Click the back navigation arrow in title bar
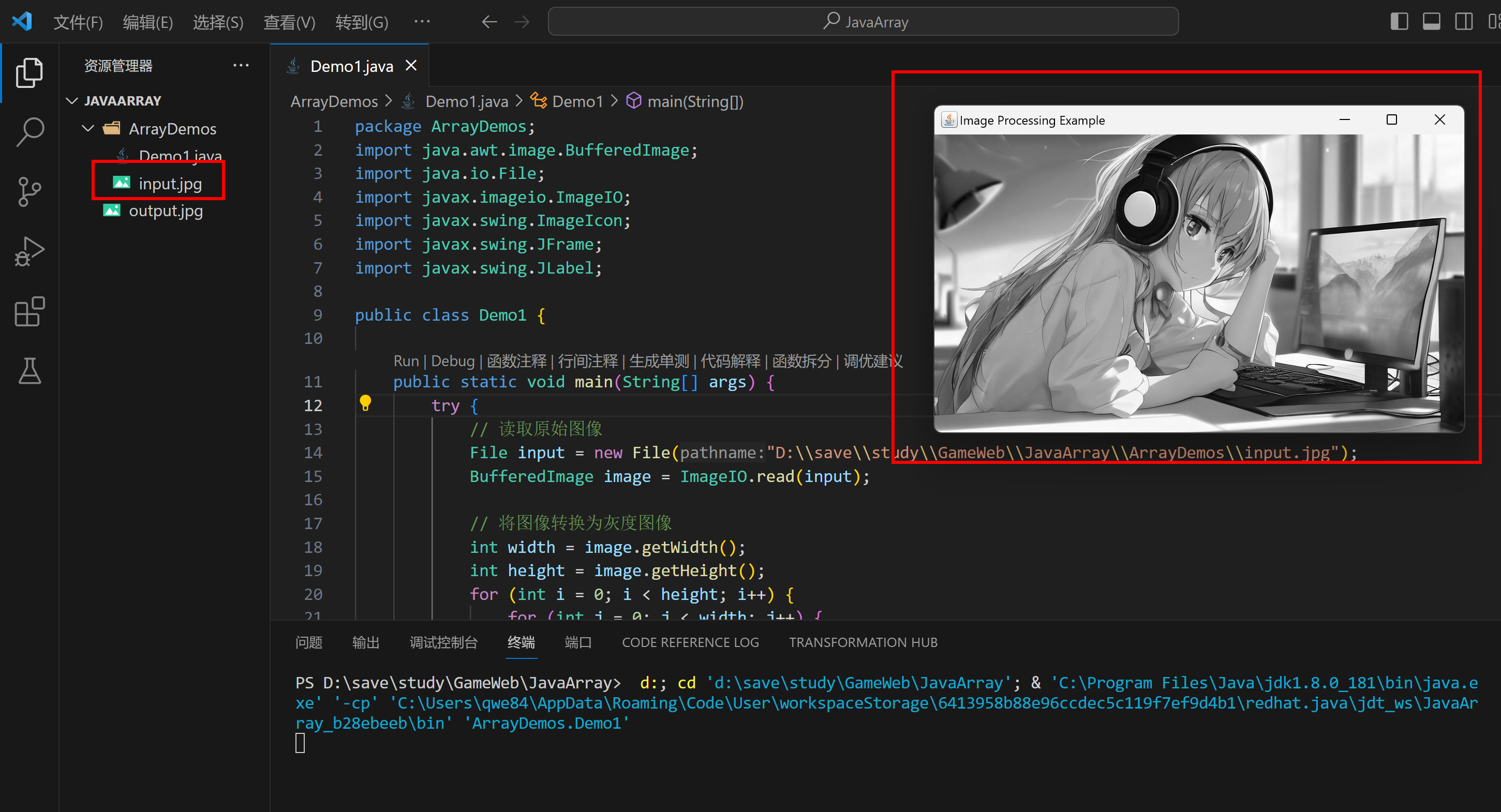This screenshot has height=812, width=1501. coord(489,22)
